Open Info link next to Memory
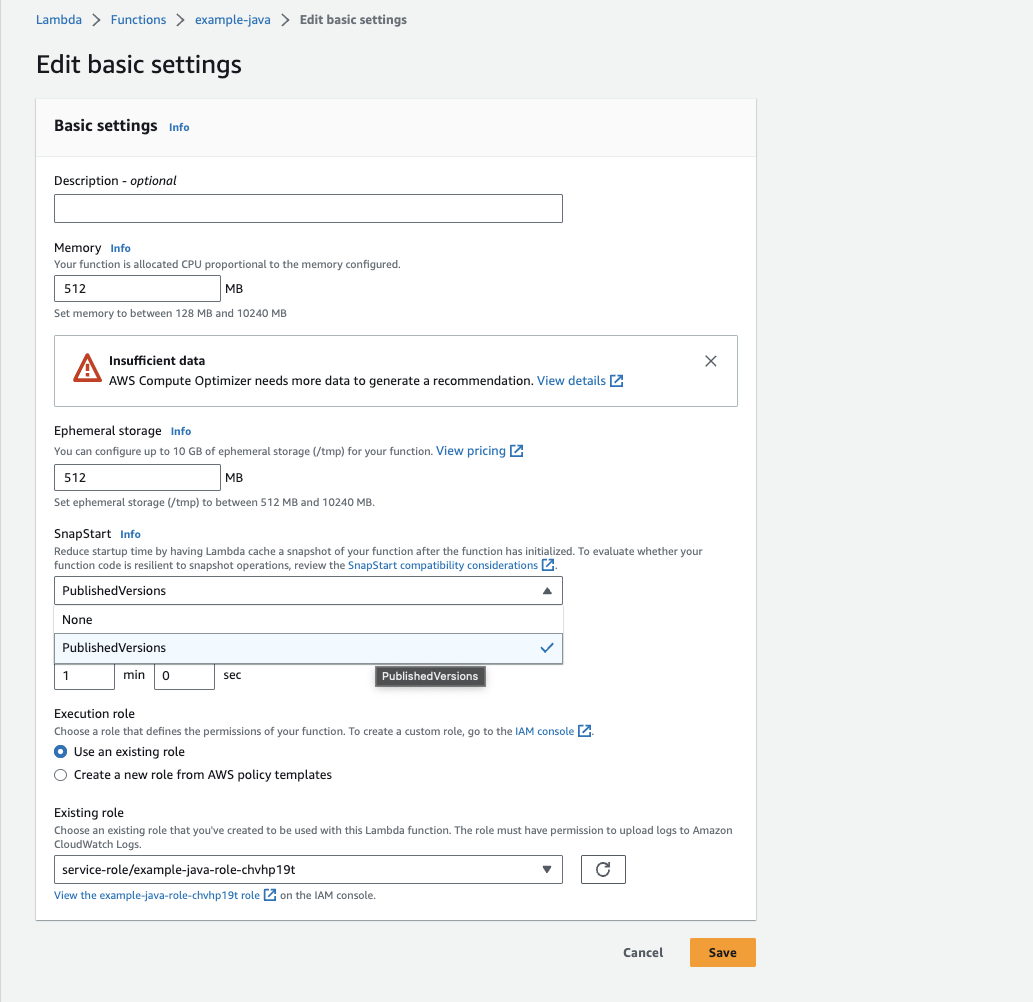Image resolution: width=1033 pixels, height=1002 pixels. (x=120, y=248)
